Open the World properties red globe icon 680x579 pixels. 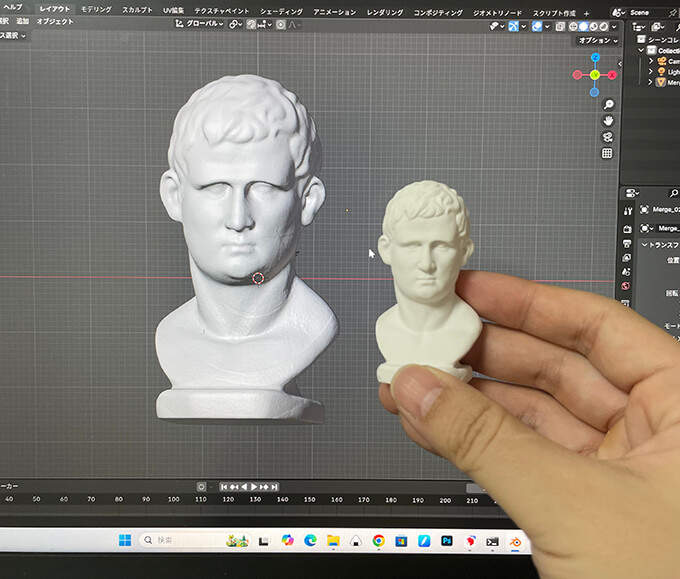pos(626,285)
